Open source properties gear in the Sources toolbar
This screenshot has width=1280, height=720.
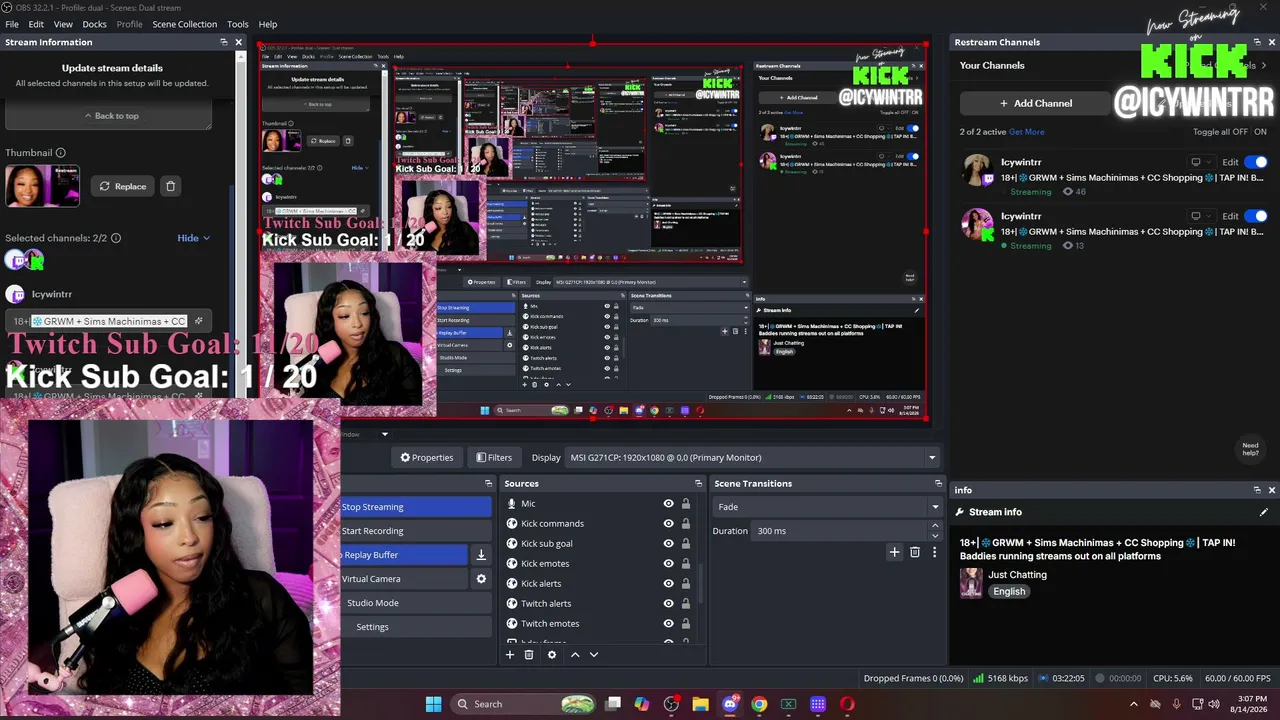(551, 655)
